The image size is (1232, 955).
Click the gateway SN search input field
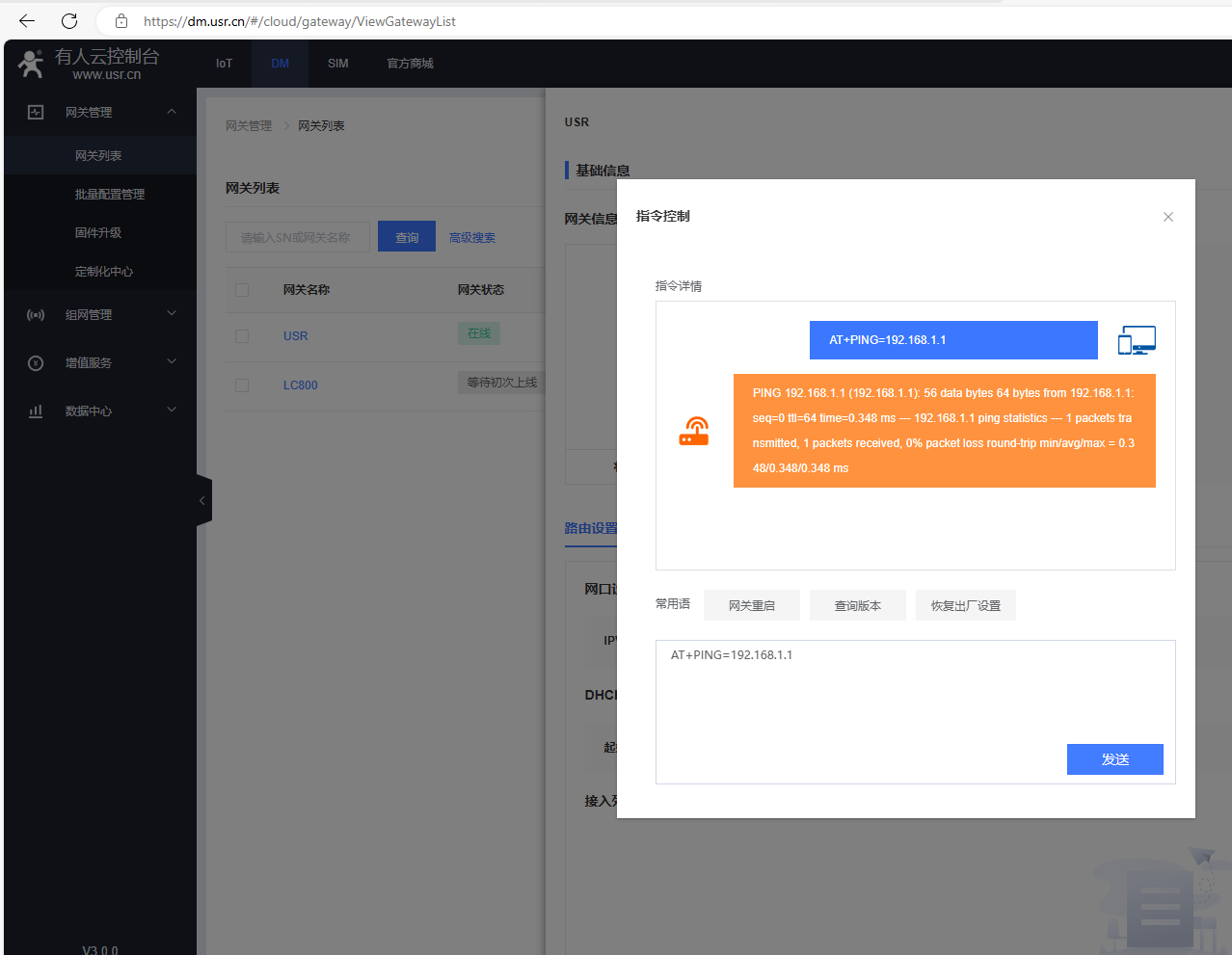tap(297, 237)
